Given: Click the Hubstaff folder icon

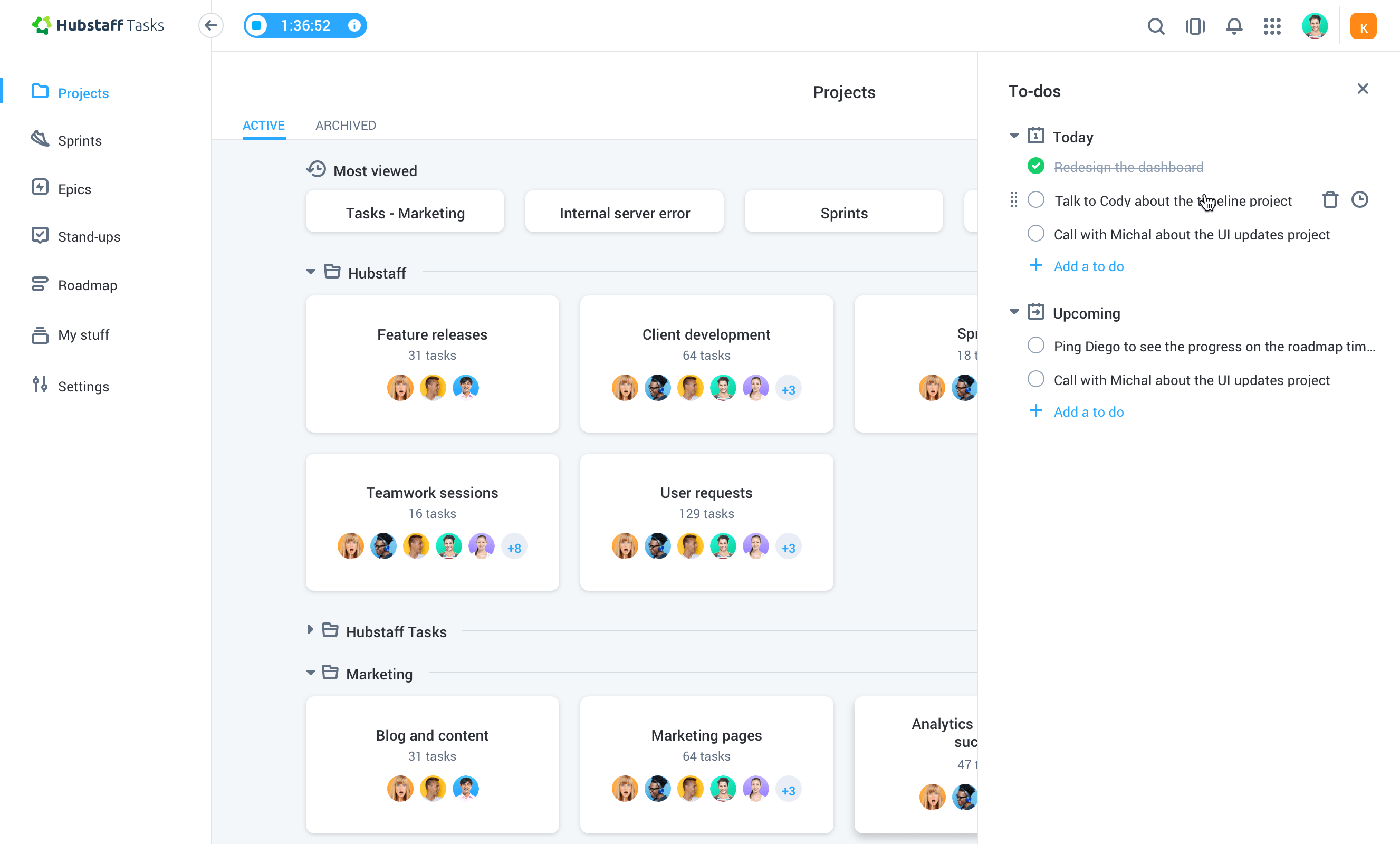Looking at the screenshot, I should coord(332,272).
